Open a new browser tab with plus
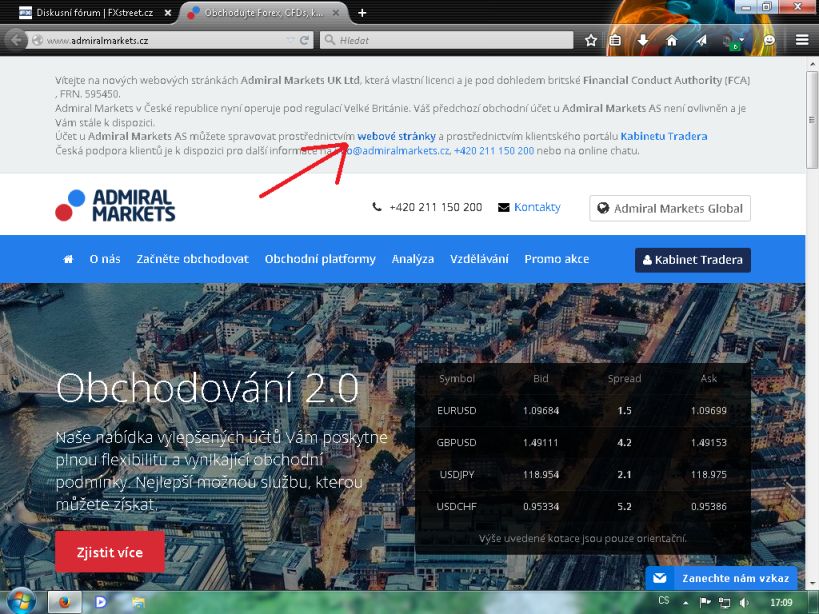This screenshot has height=614, width=819. tap(362, 13)
